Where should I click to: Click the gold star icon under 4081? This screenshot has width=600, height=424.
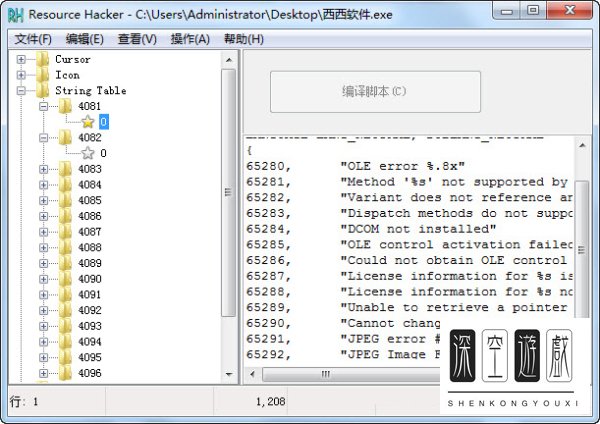tap(88, 122)
